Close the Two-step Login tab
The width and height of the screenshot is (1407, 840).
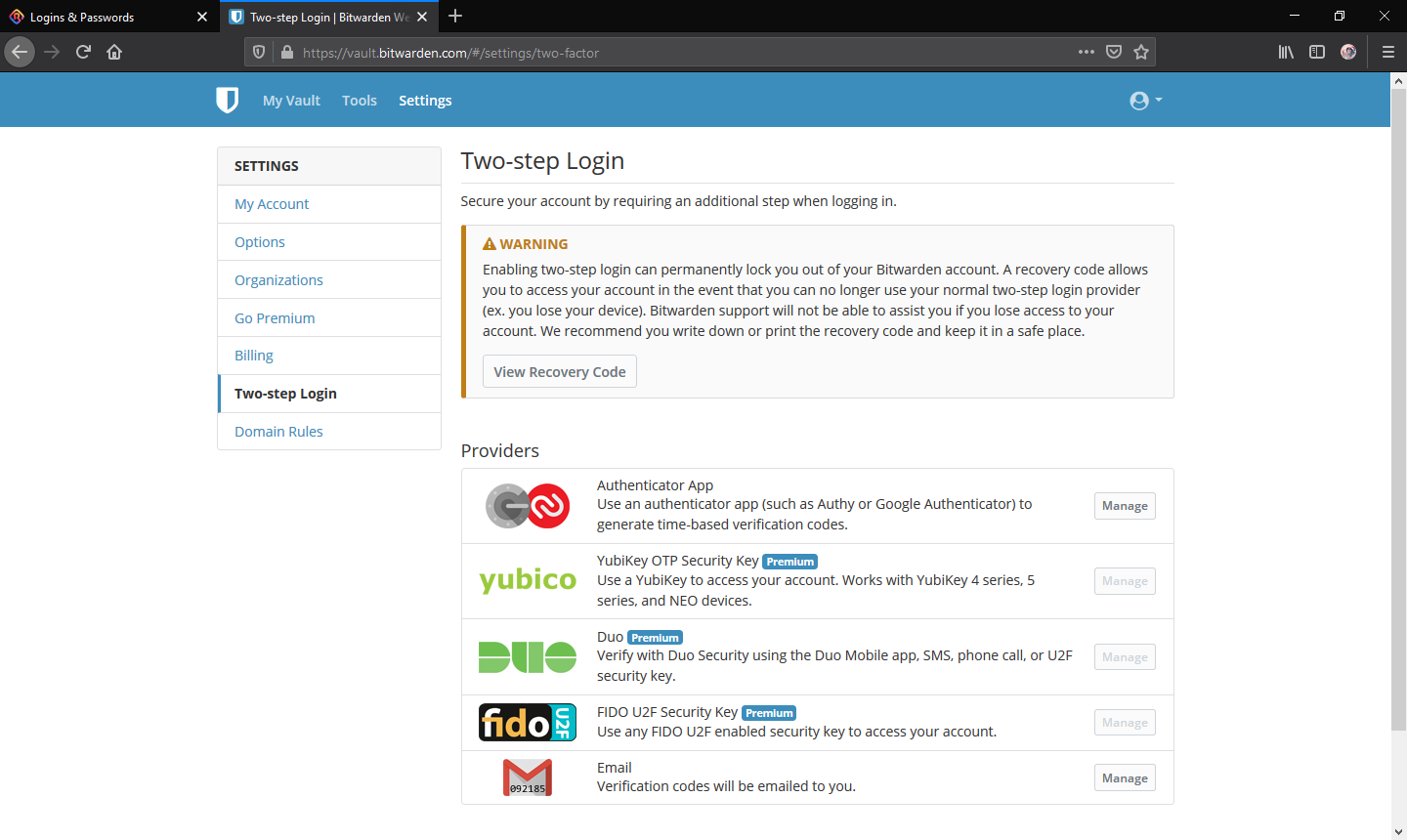pyautogui.click(x=422, y=17)
